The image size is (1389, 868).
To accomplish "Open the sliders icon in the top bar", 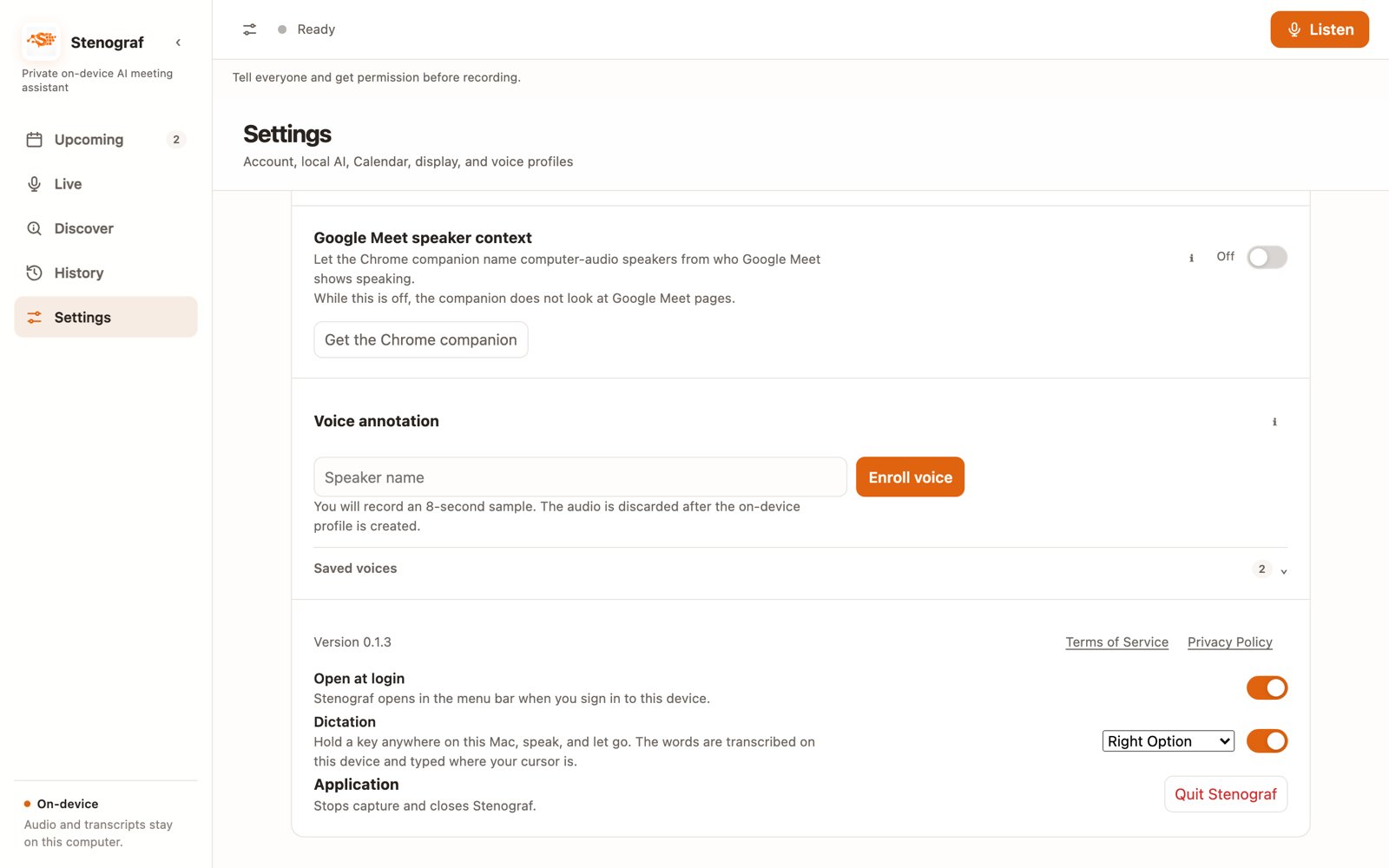I will point(250,30).
